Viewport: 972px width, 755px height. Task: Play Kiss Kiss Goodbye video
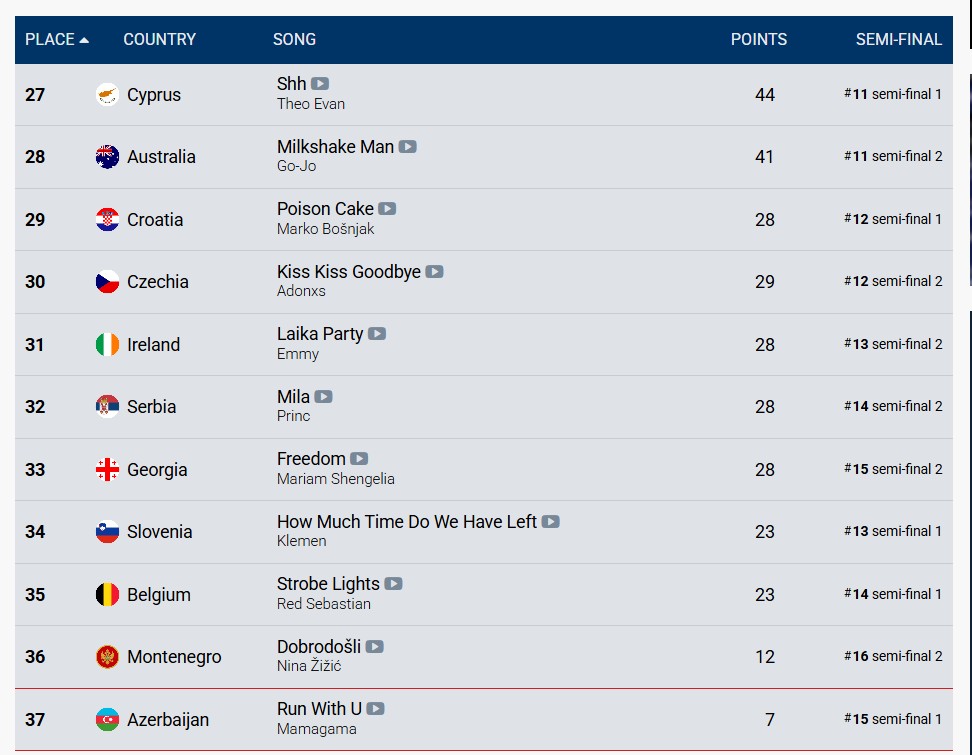(434, 271)
